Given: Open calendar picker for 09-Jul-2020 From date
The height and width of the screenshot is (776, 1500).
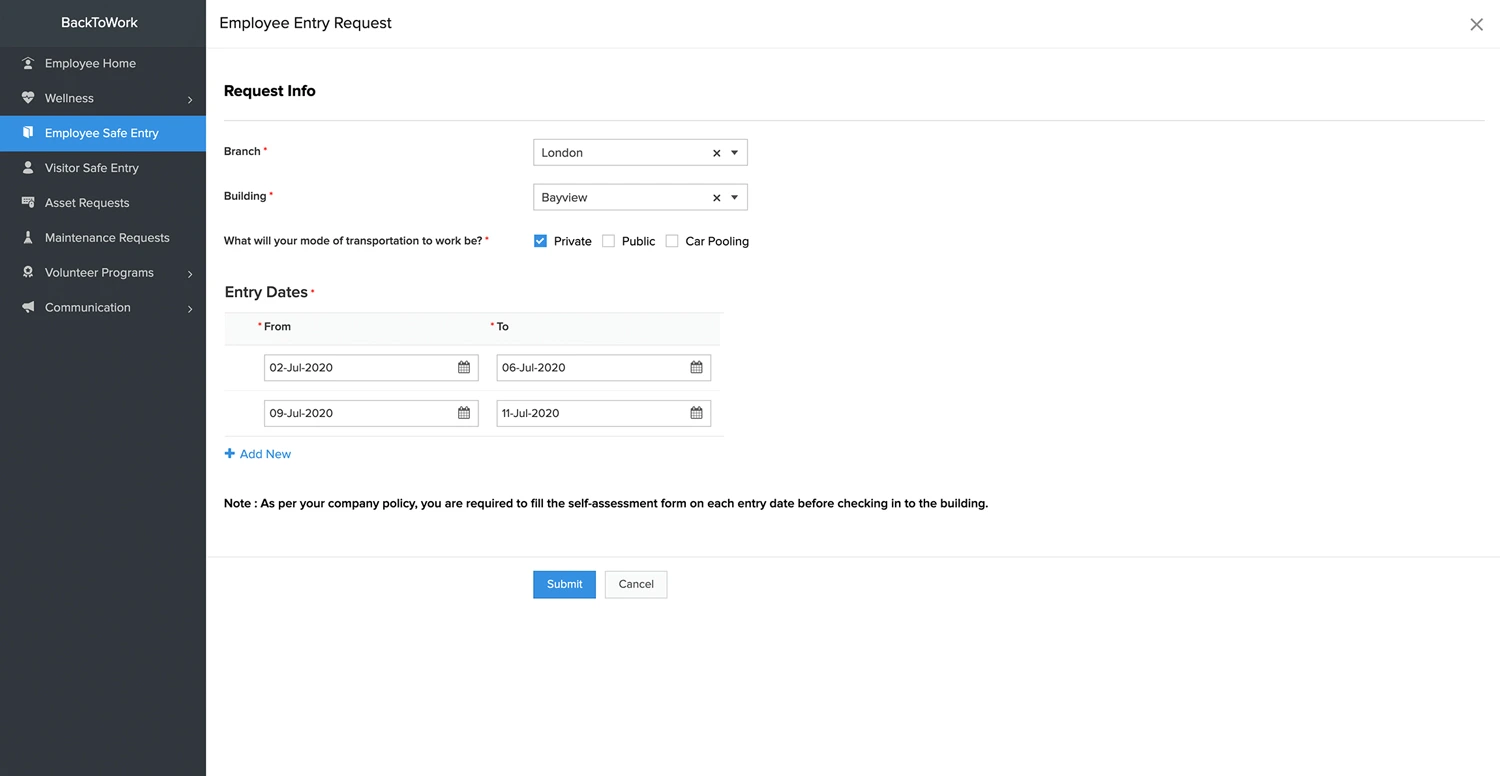Looking at the screenshot, I should (x=464, y=413).
